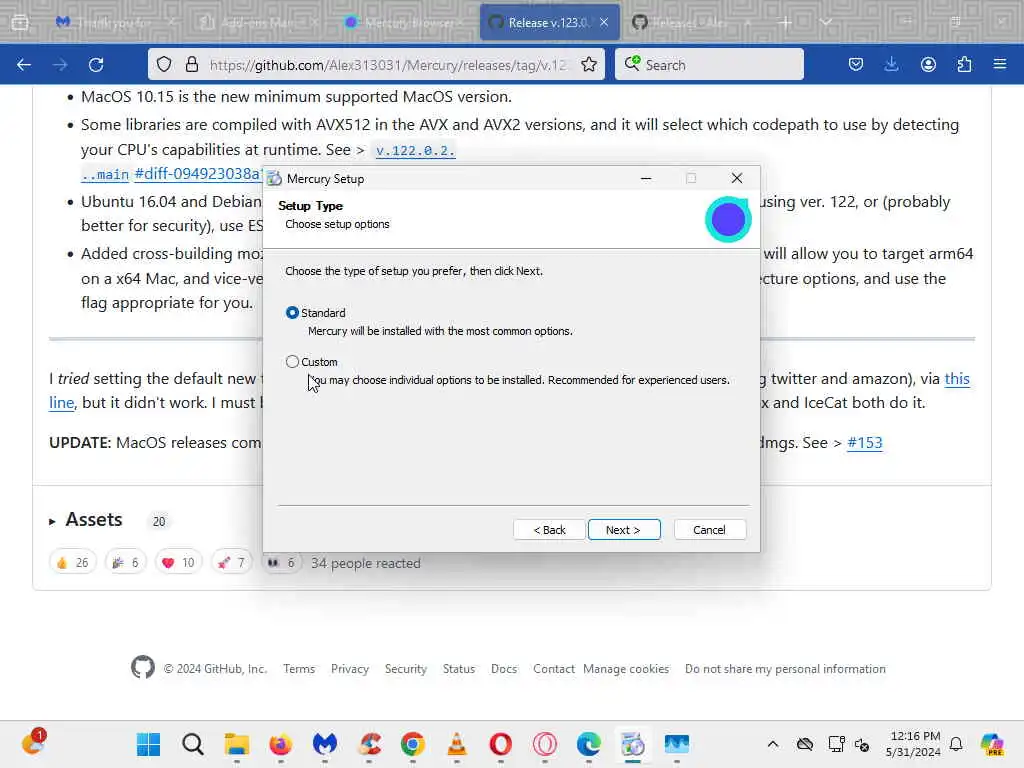The image size is (1024, 768).
Task: Open Microsoft Edge from the taskbar
Action: pos(589,744)
